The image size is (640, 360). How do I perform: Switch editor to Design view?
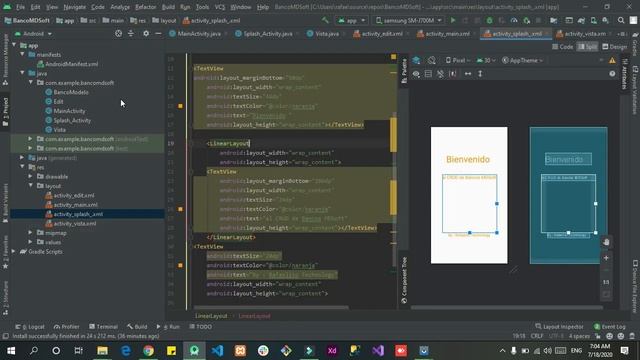pos(614,47)
